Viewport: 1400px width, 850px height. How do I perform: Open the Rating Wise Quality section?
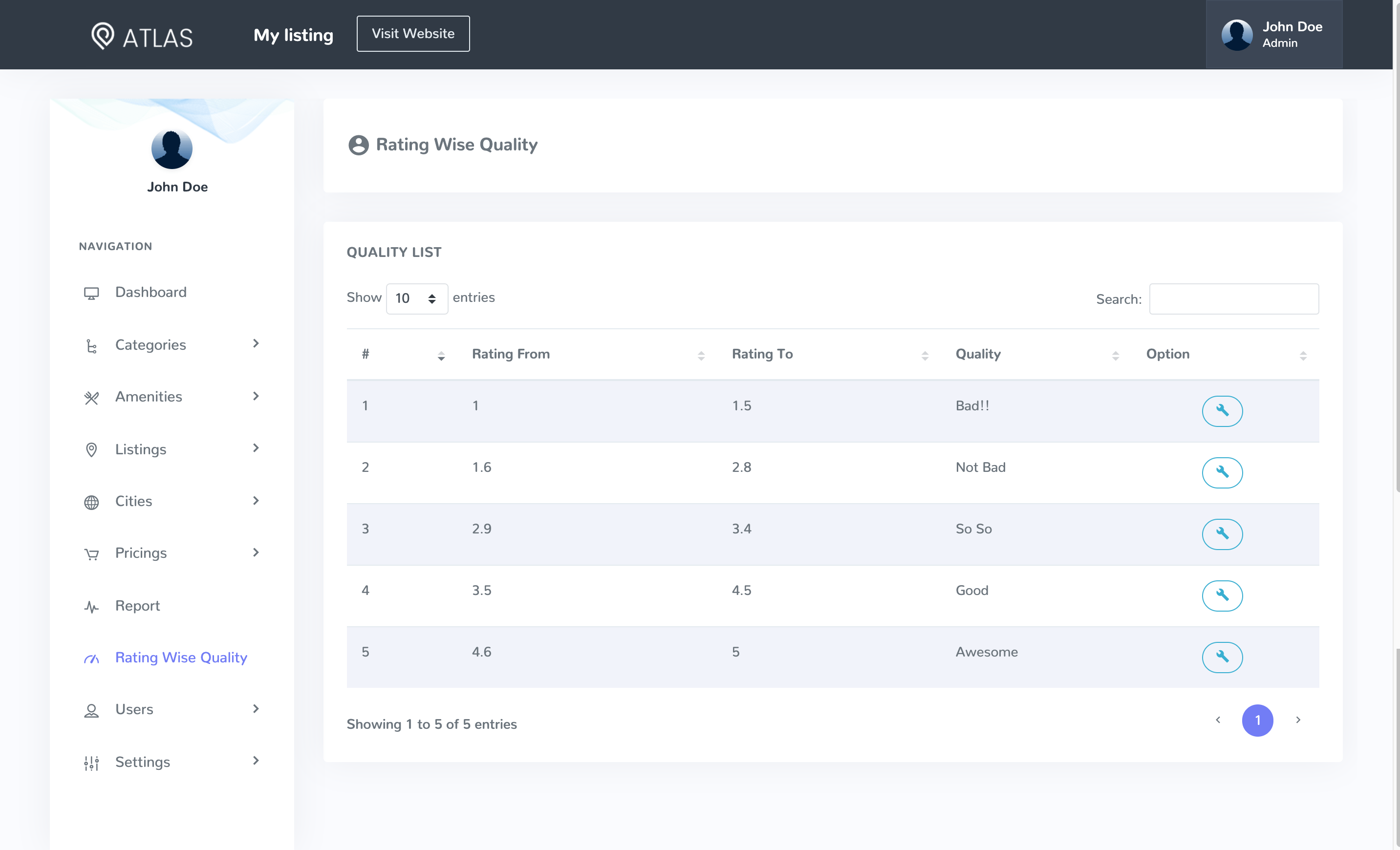tap(181, 657)
